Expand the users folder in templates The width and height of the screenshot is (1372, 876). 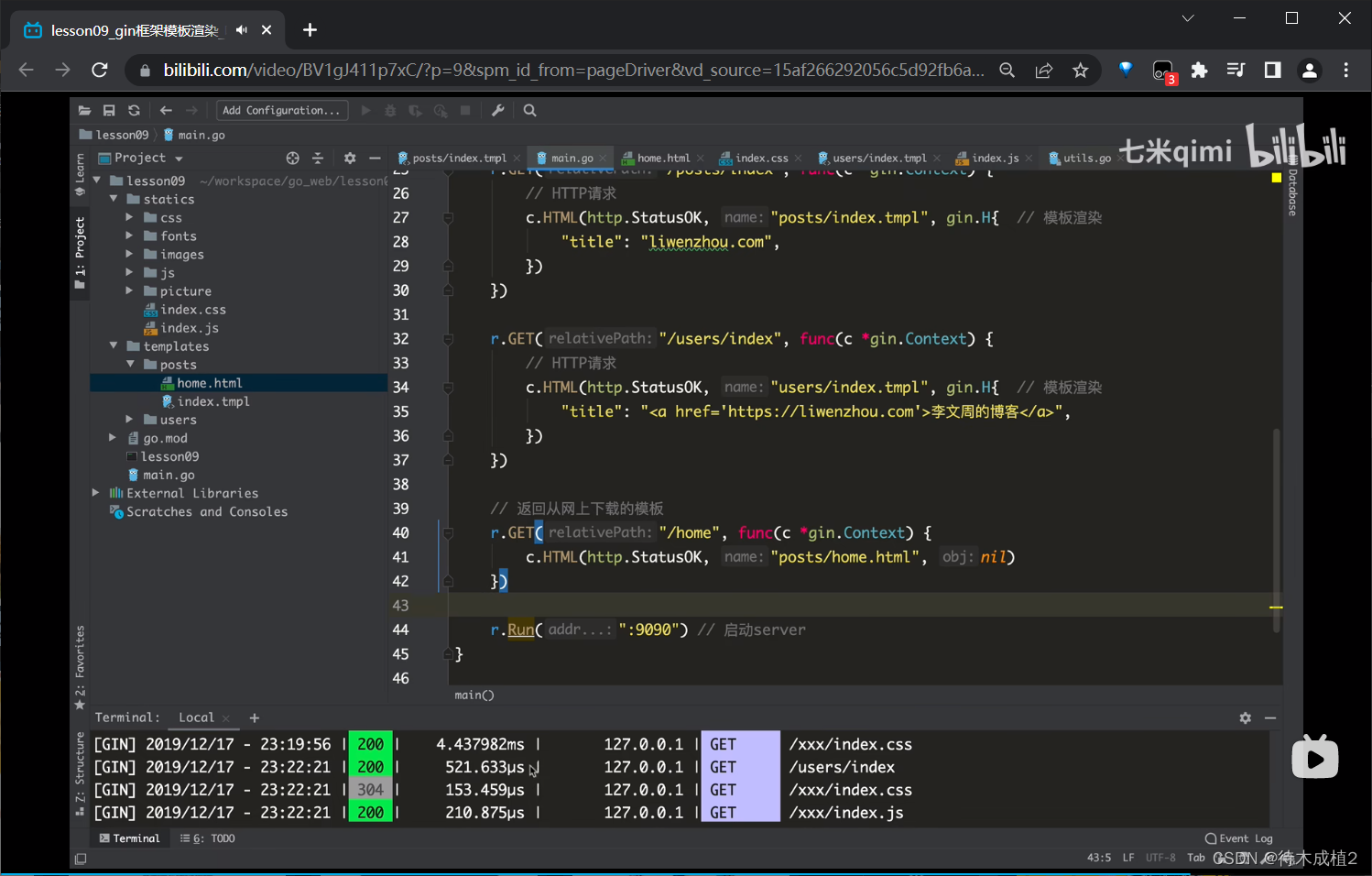pyautogui.click(x=129, y=420)
